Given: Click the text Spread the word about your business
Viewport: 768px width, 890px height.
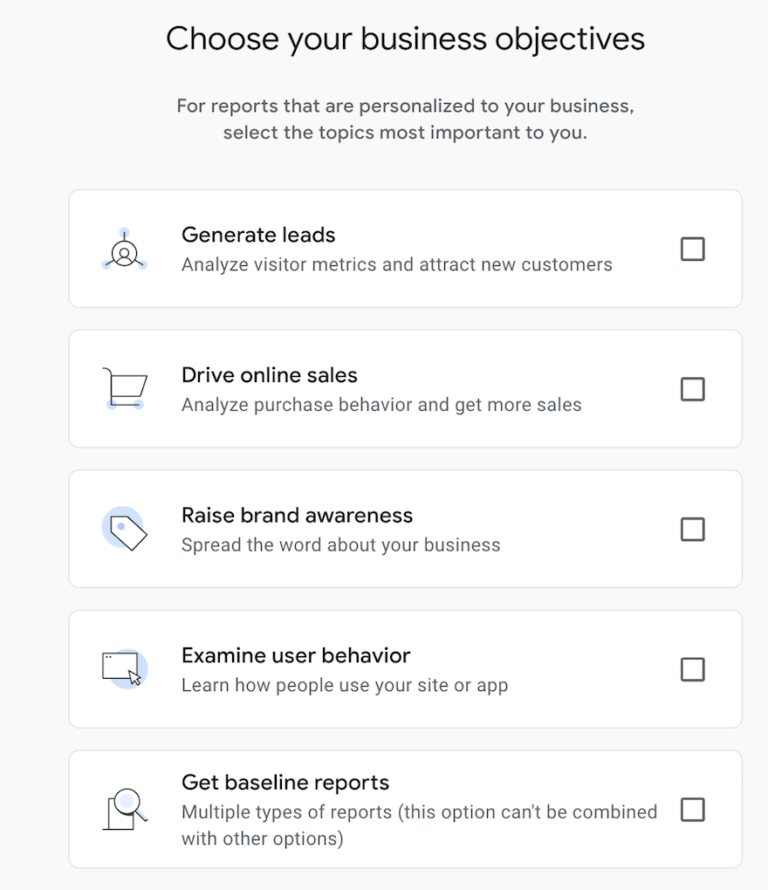Looking at the screenshot, I should (340, 545).
